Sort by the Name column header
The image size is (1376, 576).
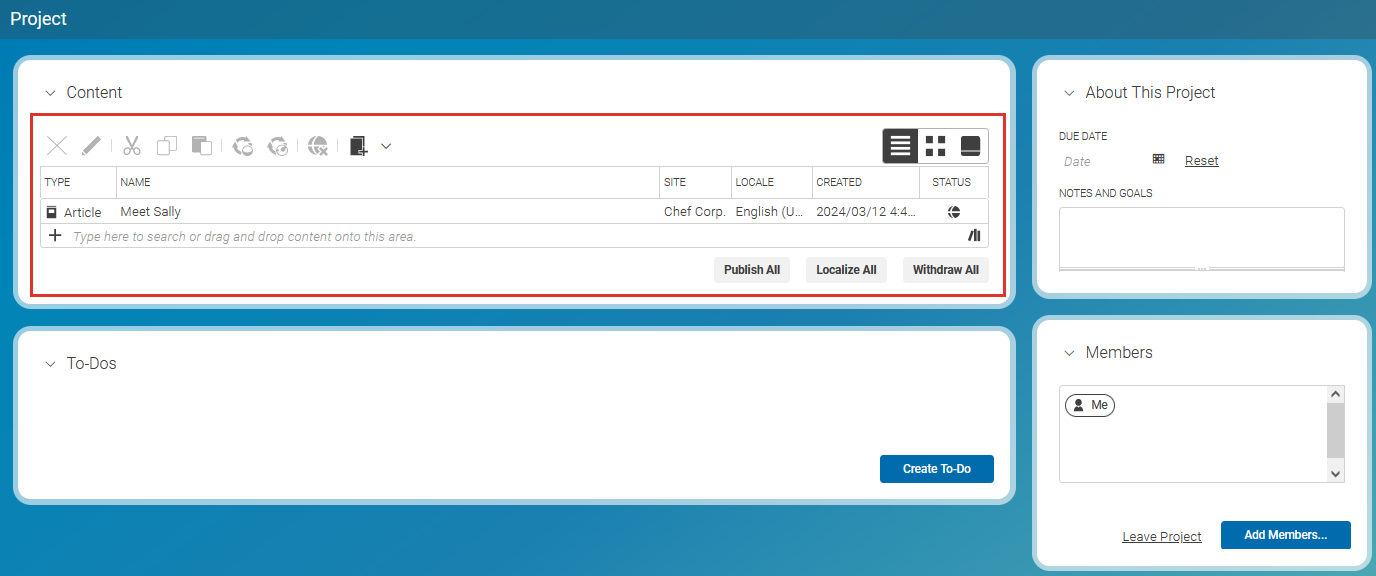136,183
